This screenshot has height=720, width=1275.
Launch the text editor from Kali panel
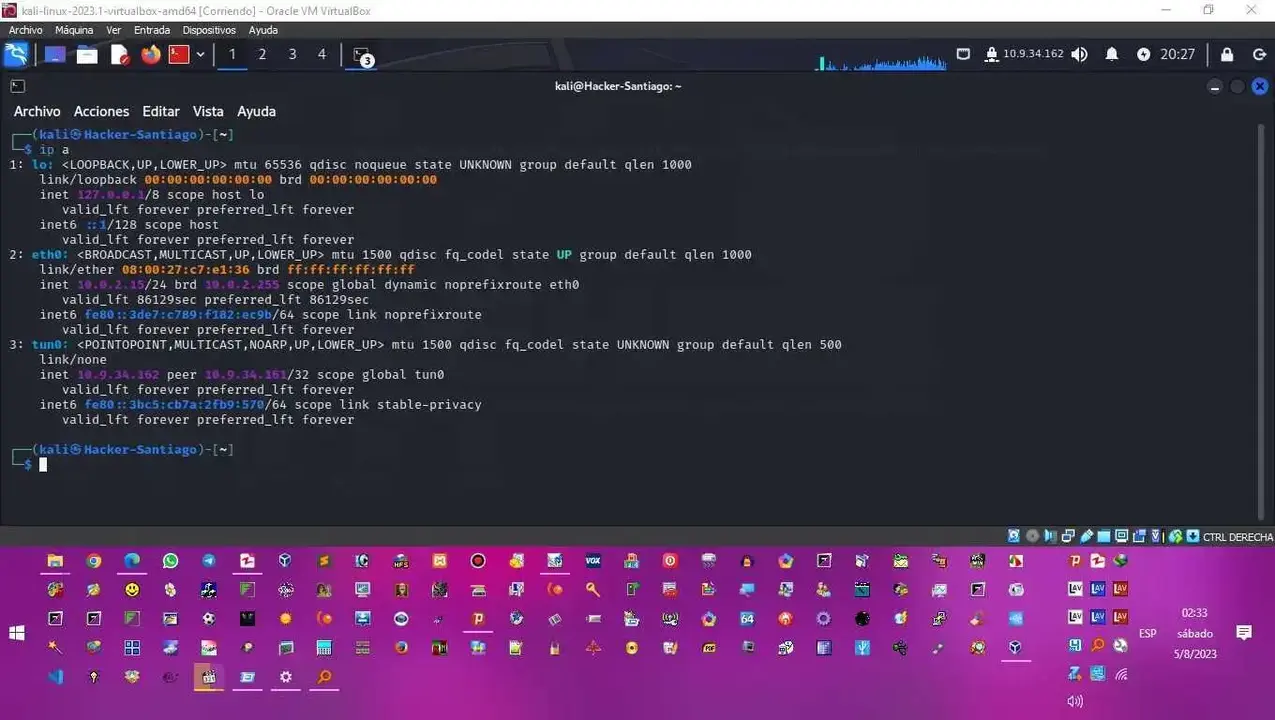coord(119,54)
